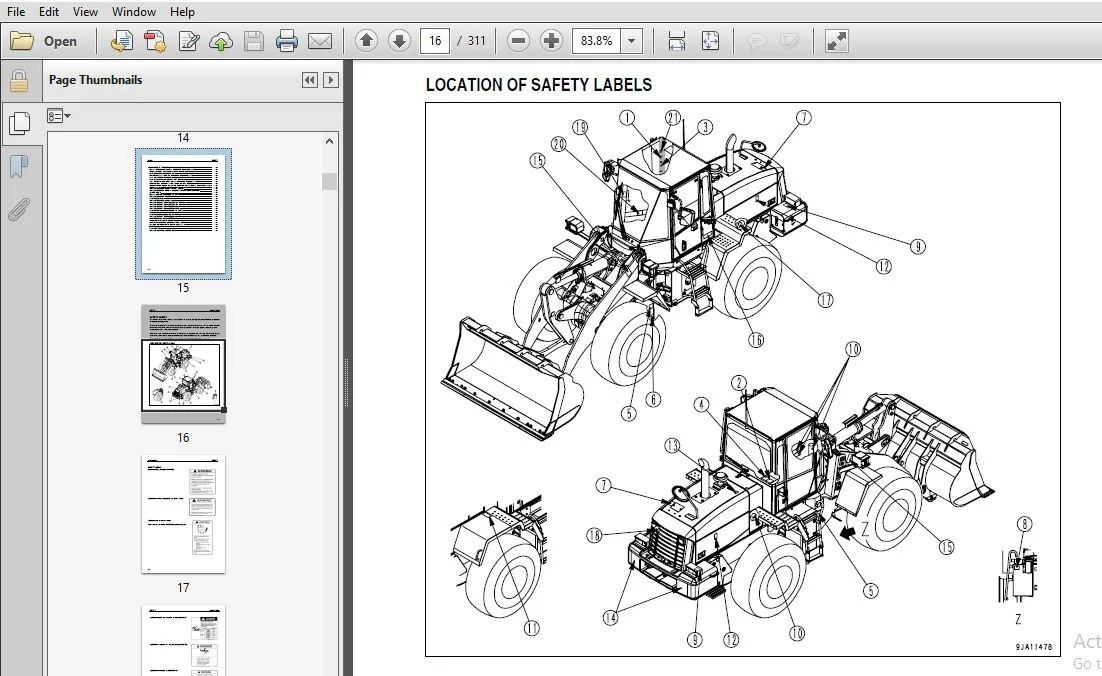The height and width of the screenshot is (676, 1102).
Task: Click the drawing code 9JA11478
Action: 1033,647
